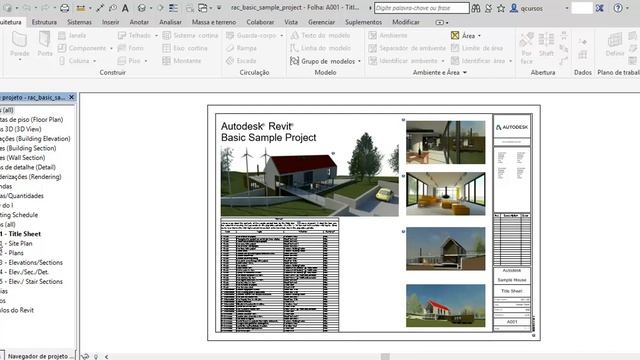Select the Measure tool icon in quick access toolbar
Screen dimensions: 640x360
(x=81, y=8)
